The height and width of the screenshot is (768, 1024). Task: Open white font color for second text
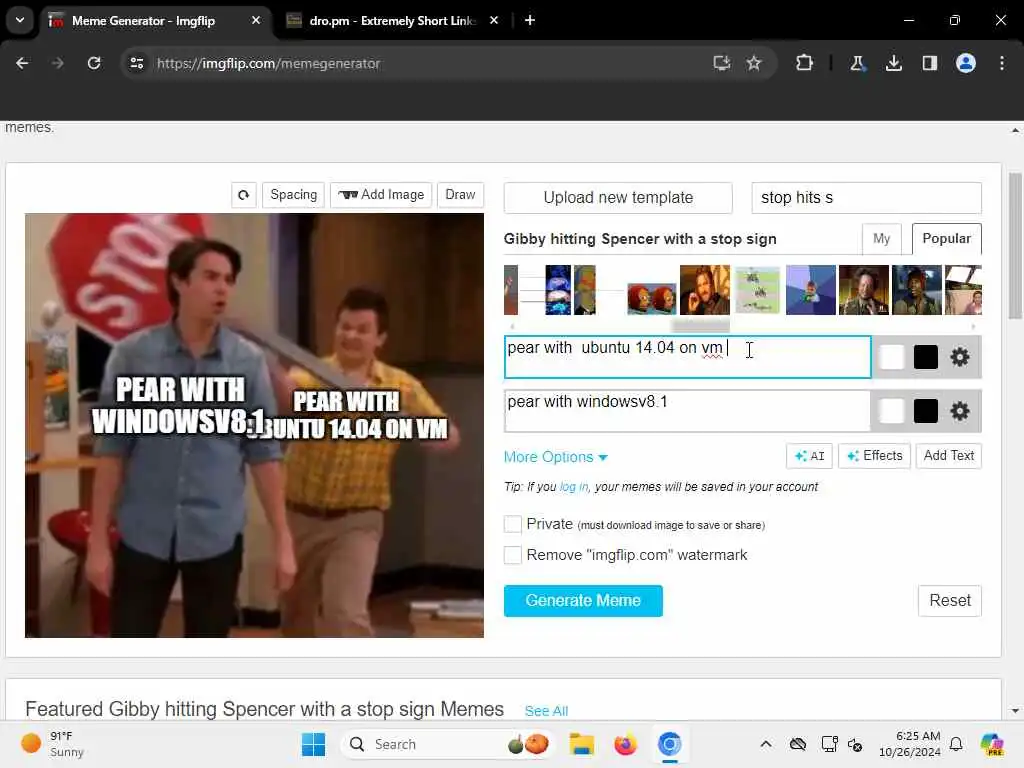click(x=891, y=411)
